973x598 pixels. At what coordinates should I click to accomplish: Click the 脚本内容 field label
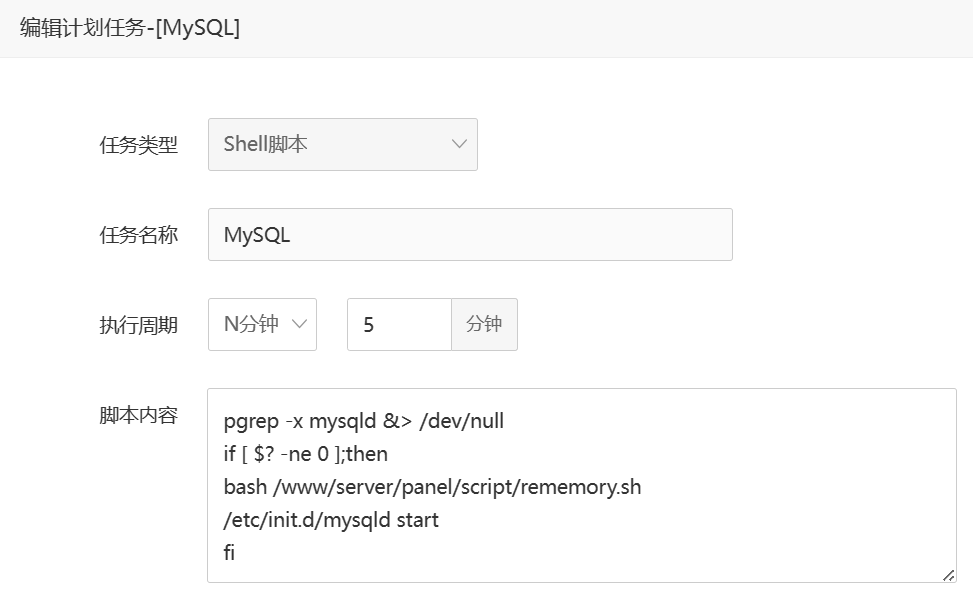(x=139, y=416)
